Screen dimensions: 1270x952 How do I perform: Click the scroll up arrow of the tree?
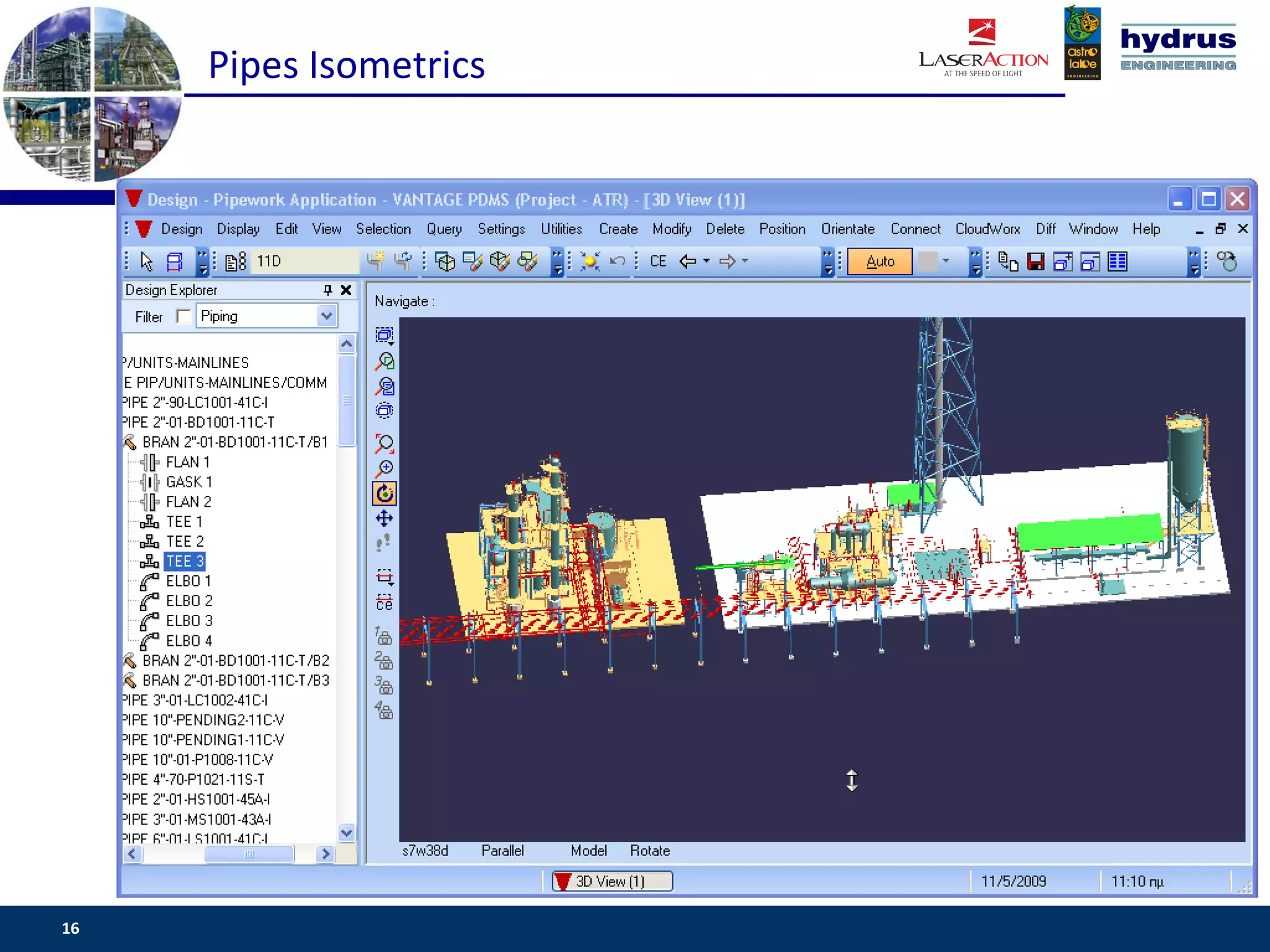pyautogui.click(x=347, y=343)
